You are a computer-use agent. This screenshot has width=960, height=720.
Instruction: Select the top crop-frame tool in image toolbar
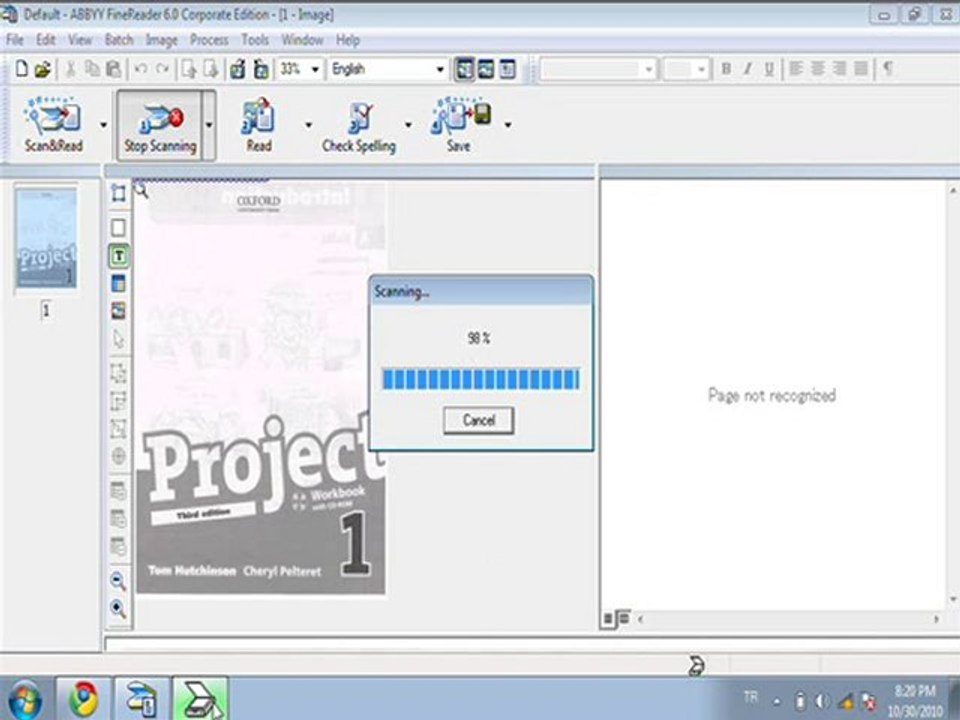(x=119, y=193)
